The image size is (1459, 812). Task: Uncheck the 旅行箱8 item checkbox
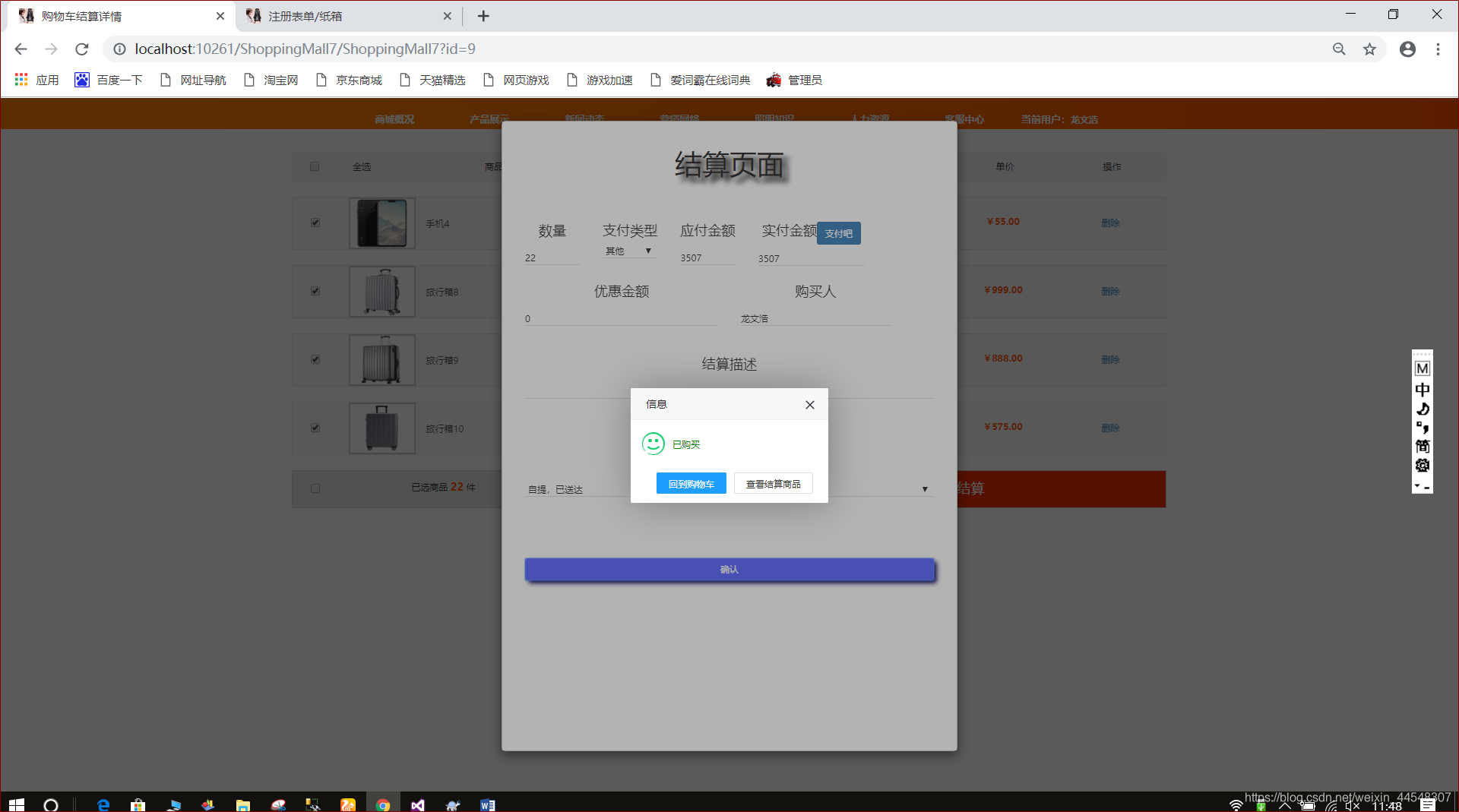(315, 291)
